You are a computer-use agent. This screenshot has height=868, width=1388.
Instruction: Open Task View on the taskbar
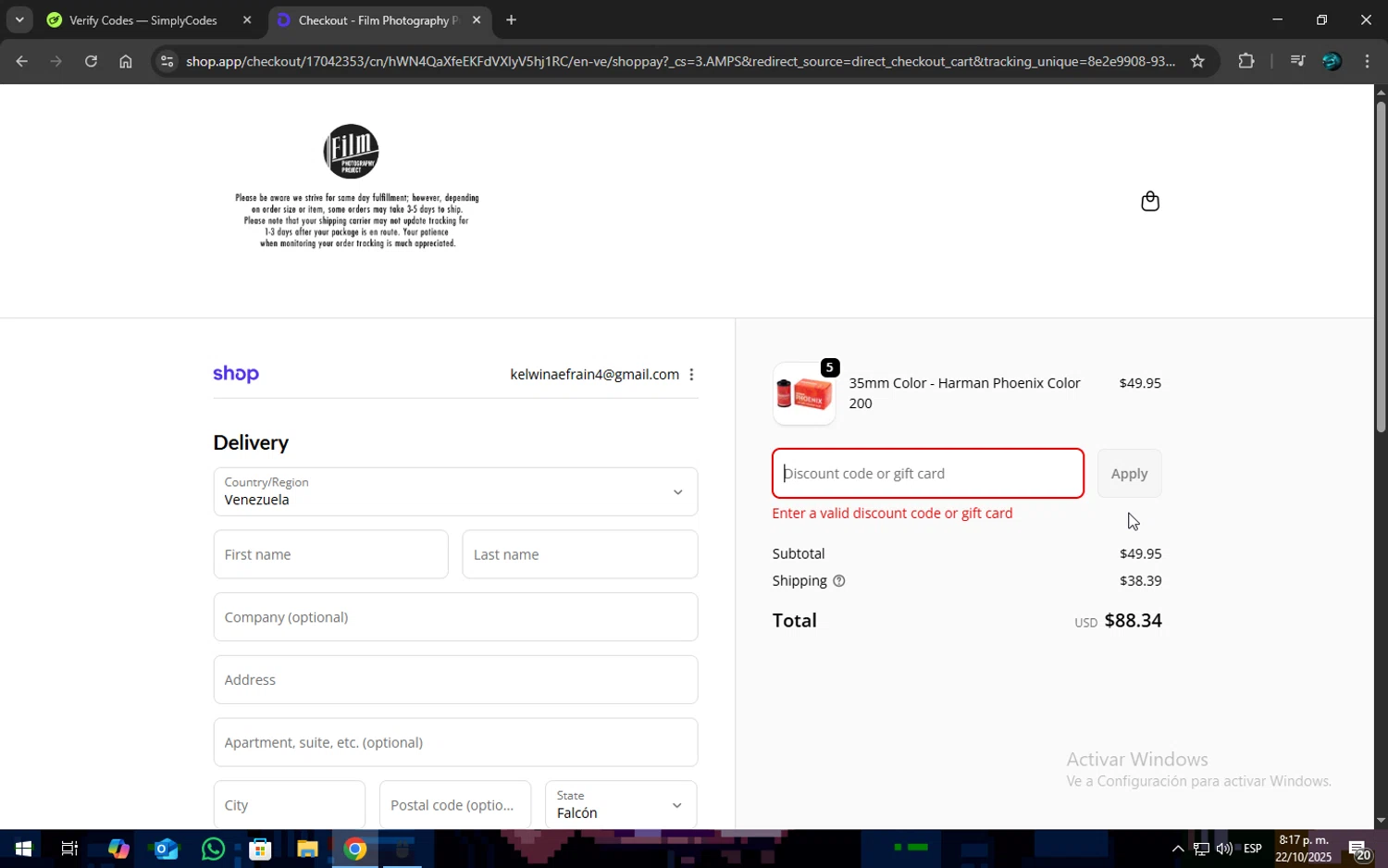[x=69, y=849]
